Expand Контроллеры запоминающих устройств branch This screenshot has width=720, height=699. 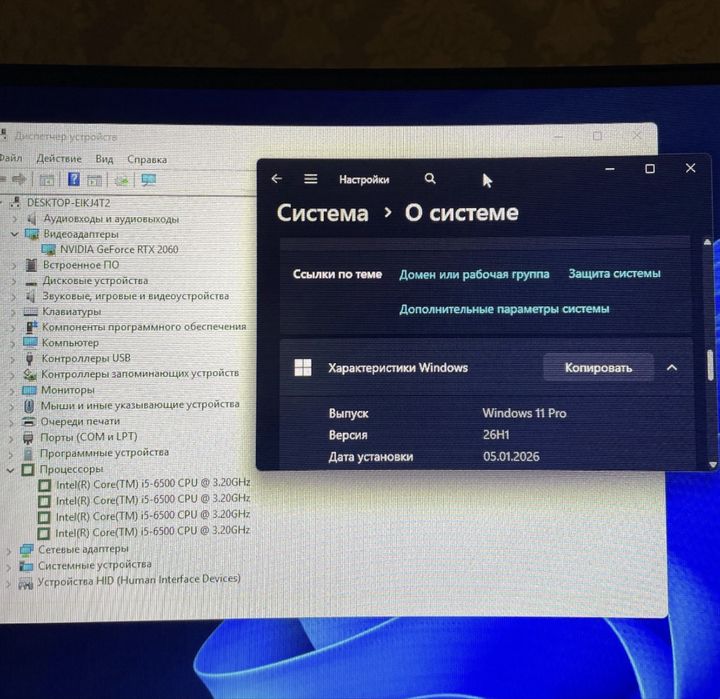click(x=12, y=375)
